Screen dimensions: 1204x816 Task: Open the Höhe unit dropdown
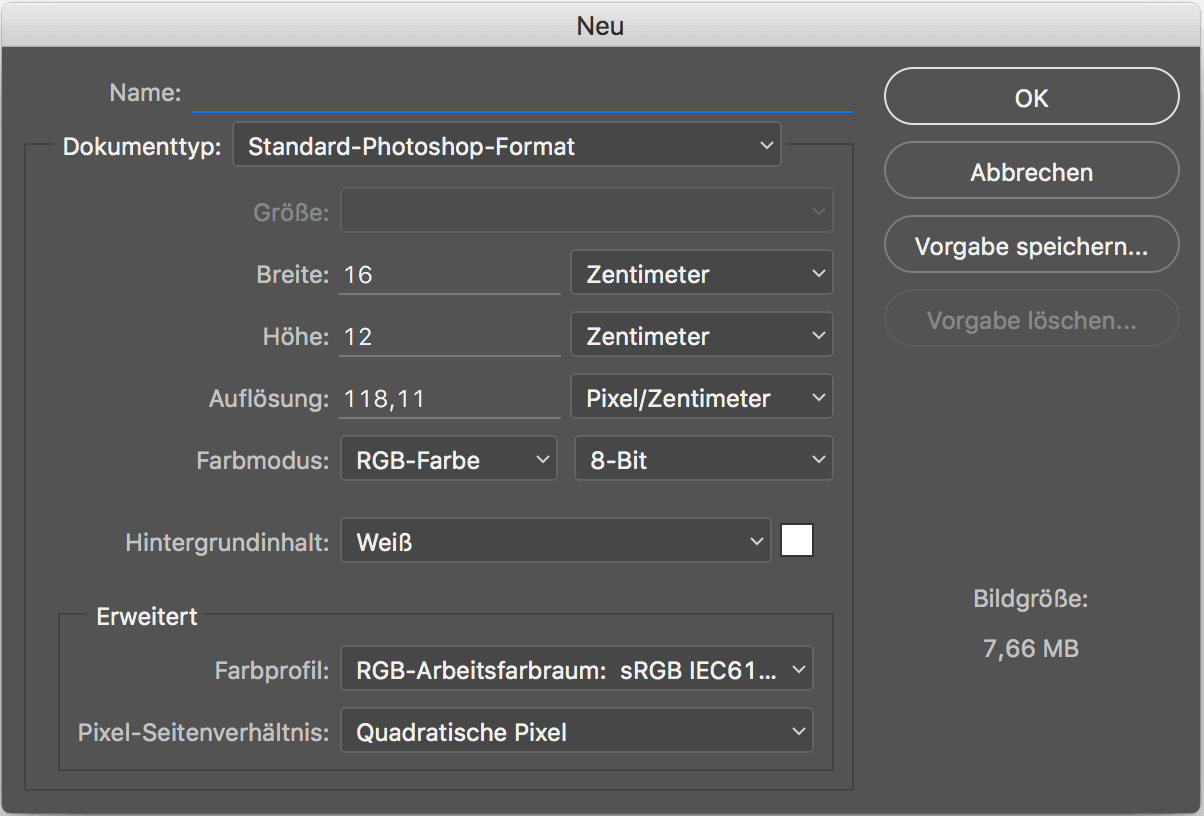701,334
